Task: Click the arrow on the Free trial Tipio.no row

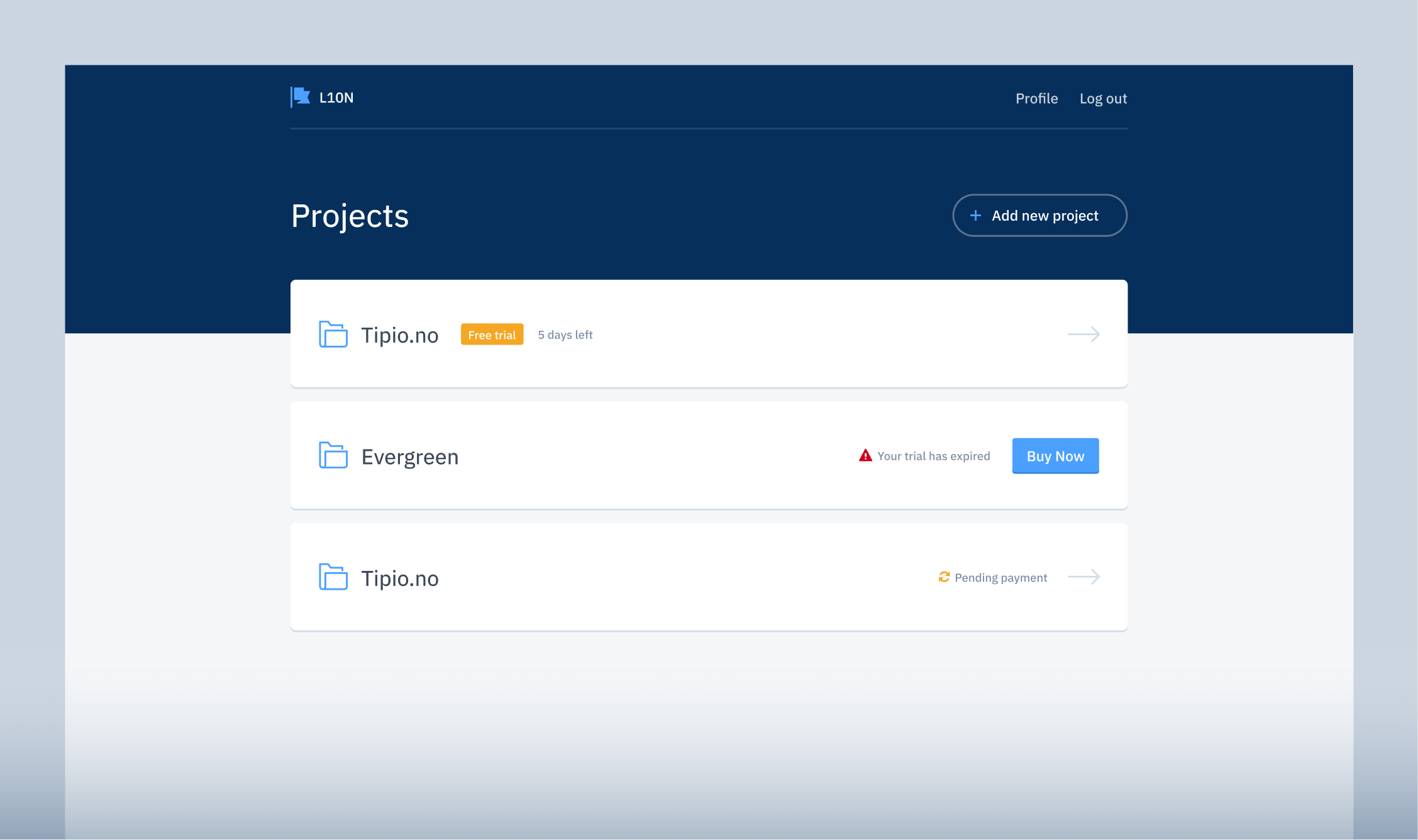Action: pos(1083,334)
